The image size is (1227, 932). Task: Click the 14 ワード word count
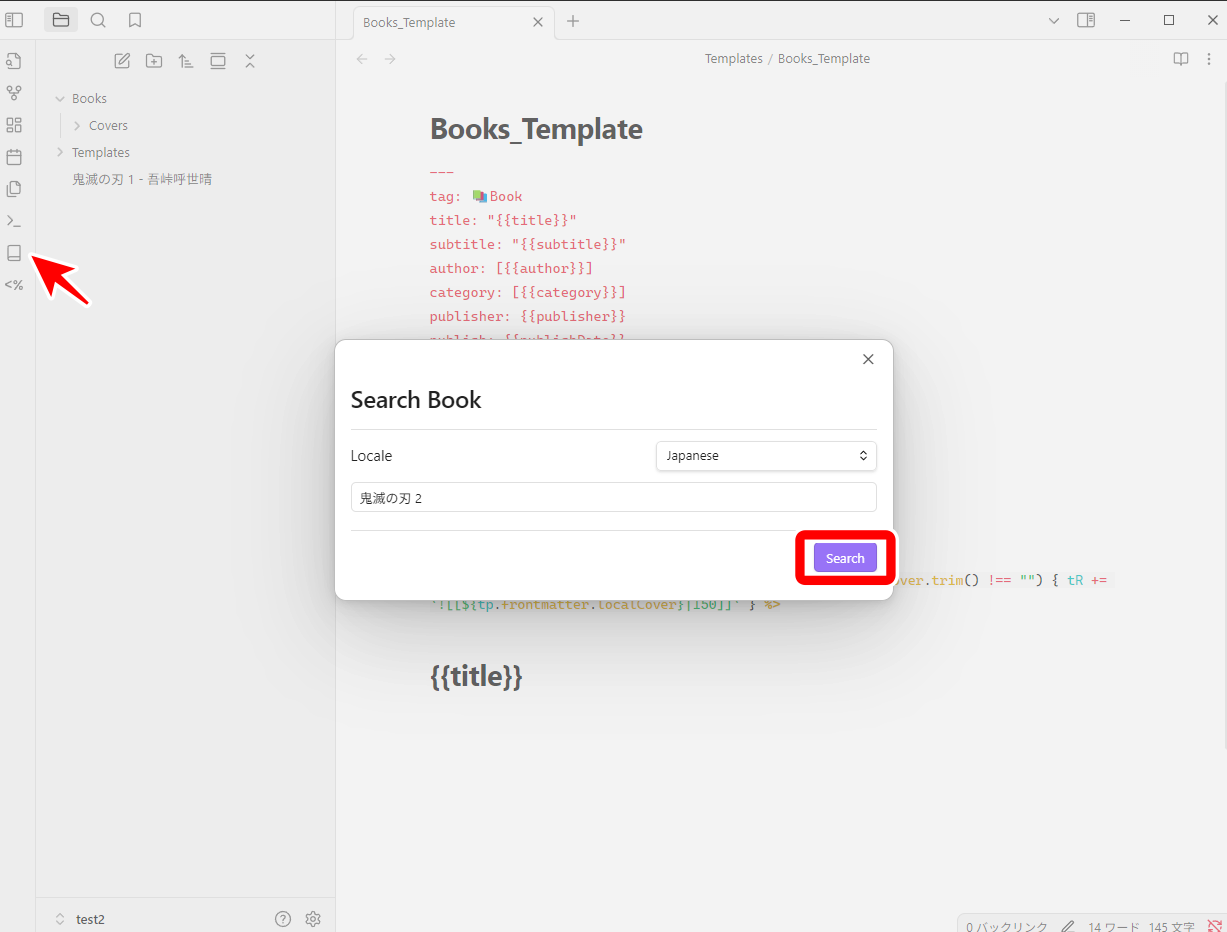click(x=1114, y=927)
